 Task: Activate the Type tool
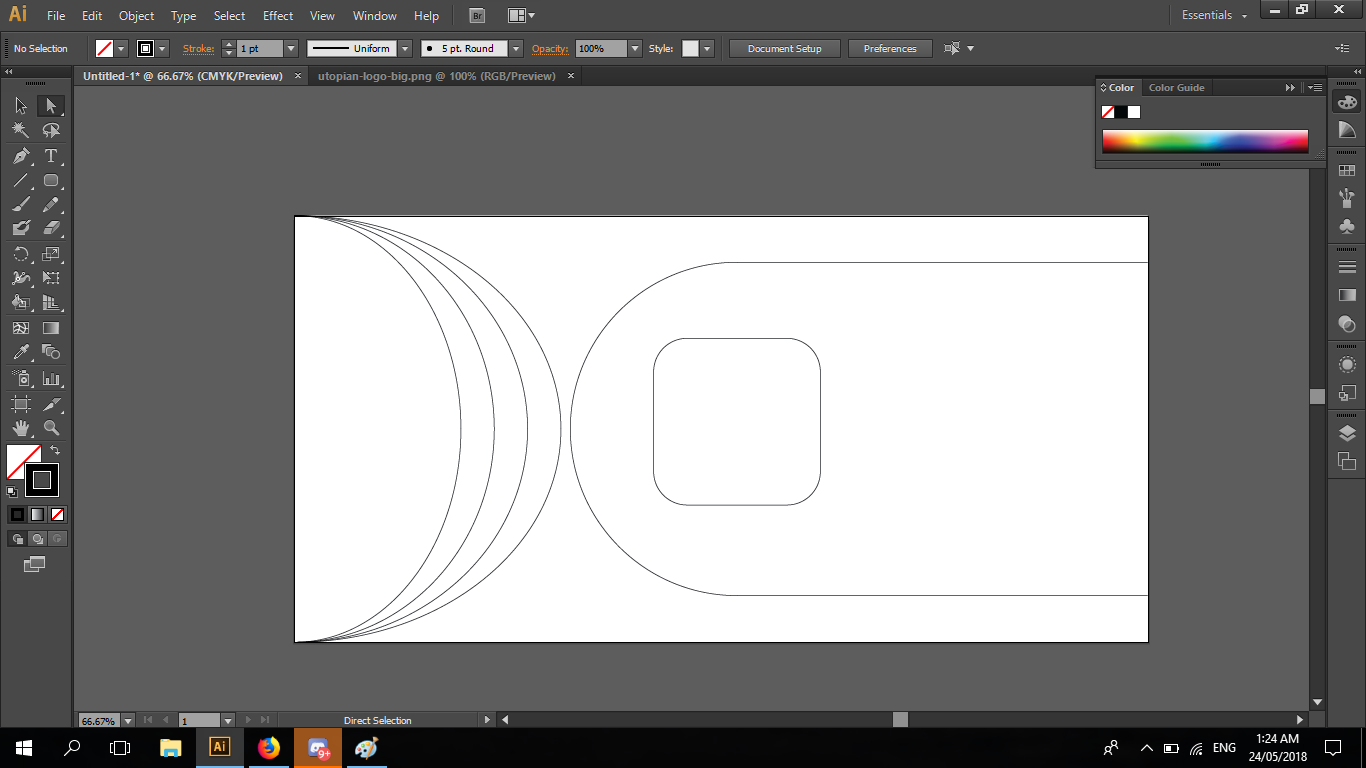[x=51, y=156]
